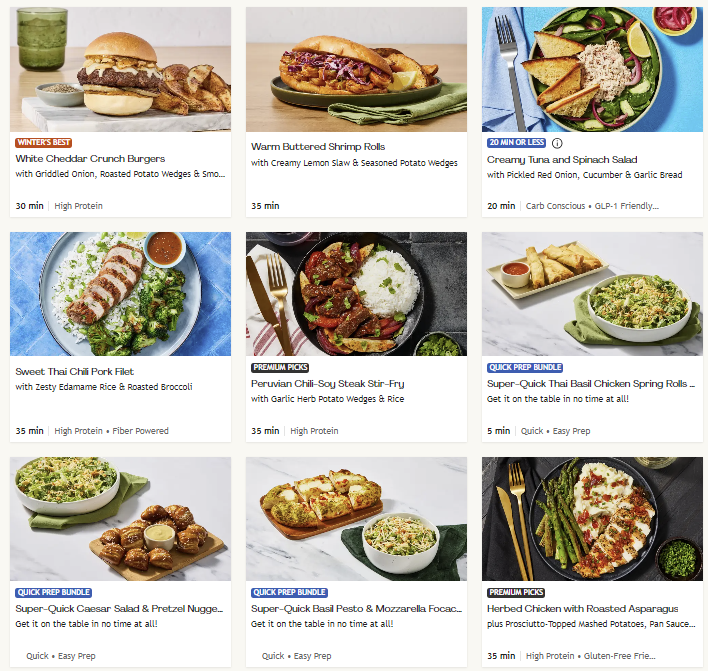Click the WINTER'S BEST badge
This screenshot has height=671, width=708.
(44, 143)
